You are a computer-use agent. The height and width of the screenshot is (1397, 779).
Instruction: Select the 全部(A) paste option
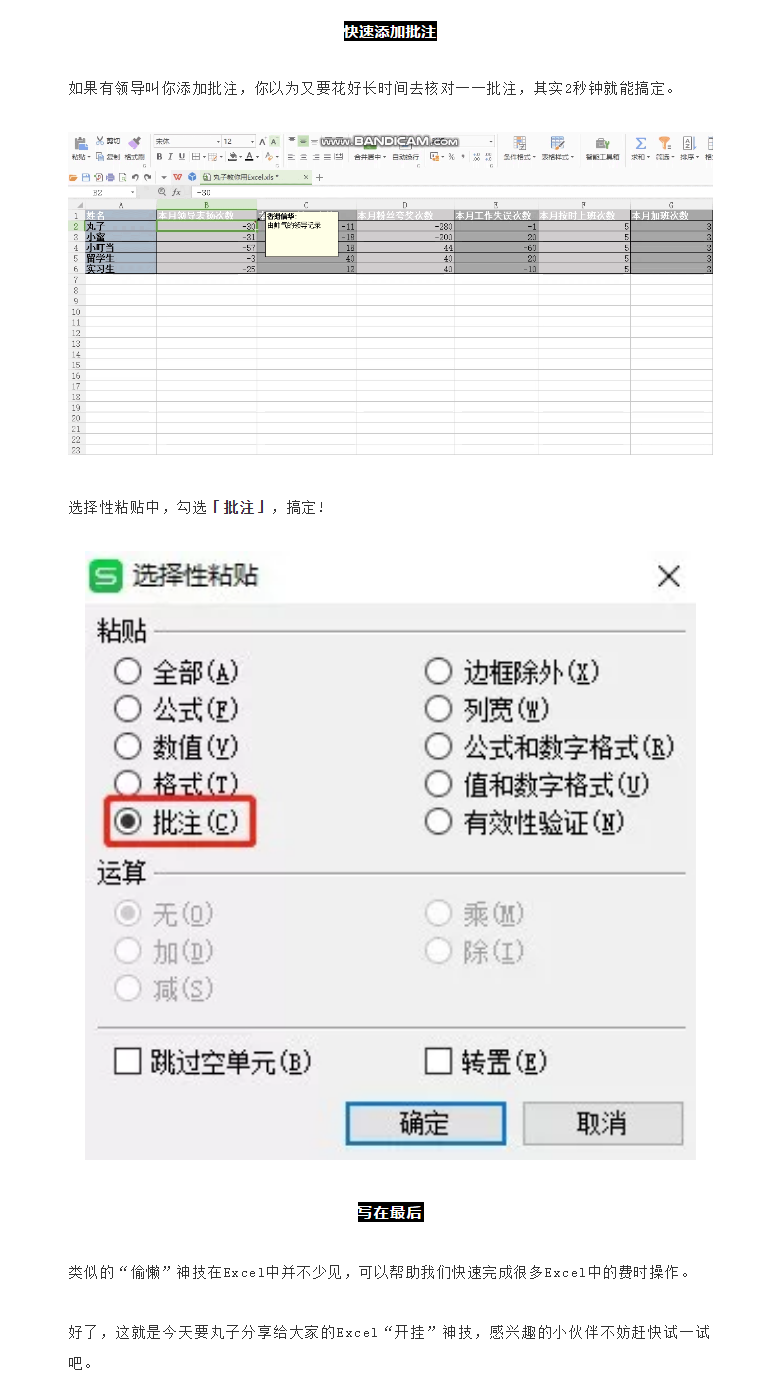pyautogui.click(x=128, y=672)
